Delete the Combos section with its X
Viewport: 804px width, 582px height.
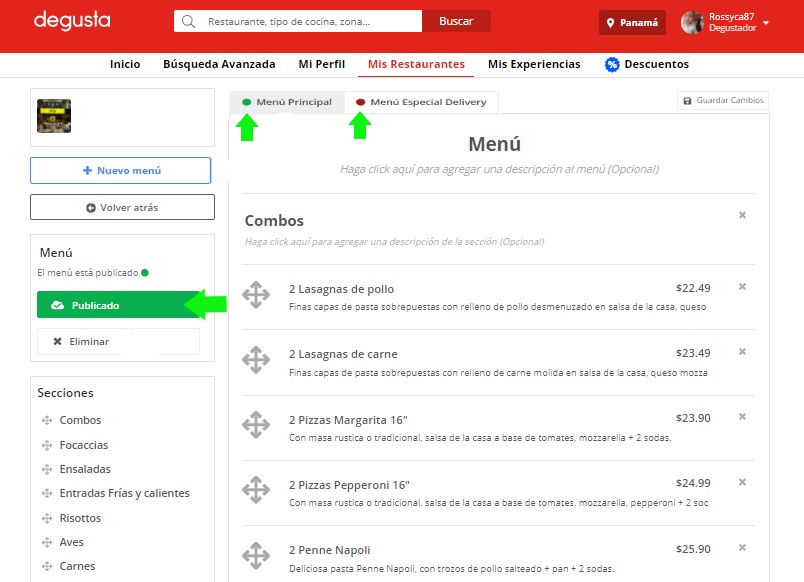[742, 215]
